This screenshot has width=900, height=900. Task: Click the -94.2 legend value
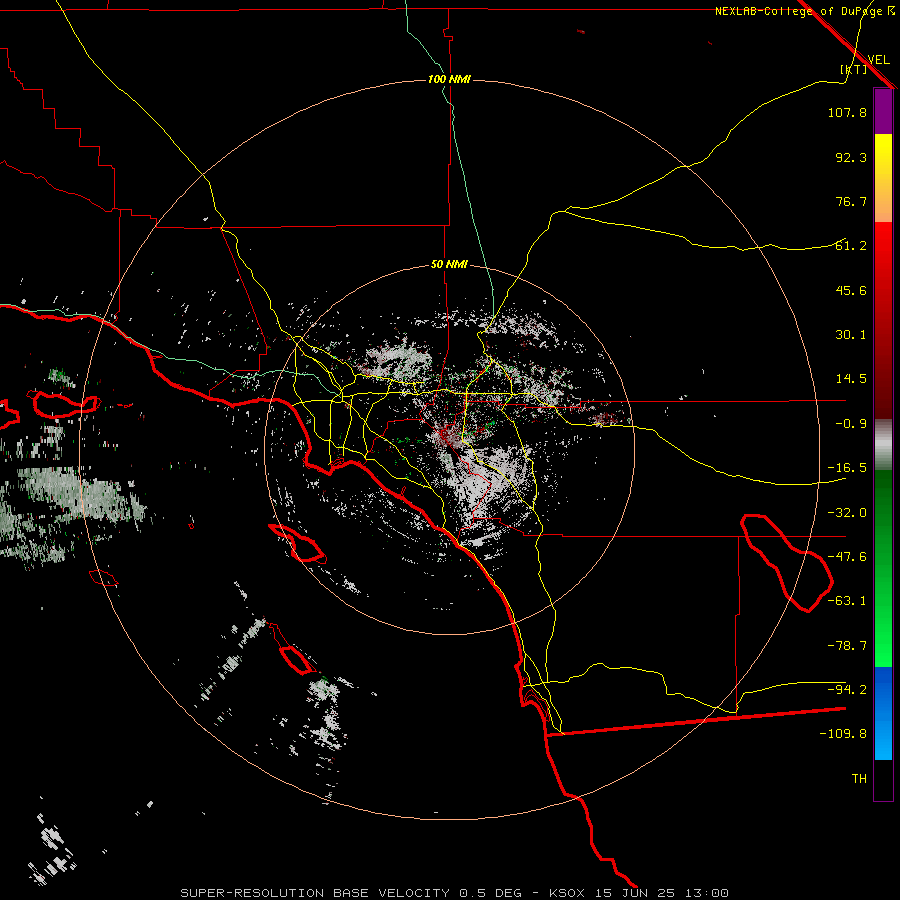[847, 689]
